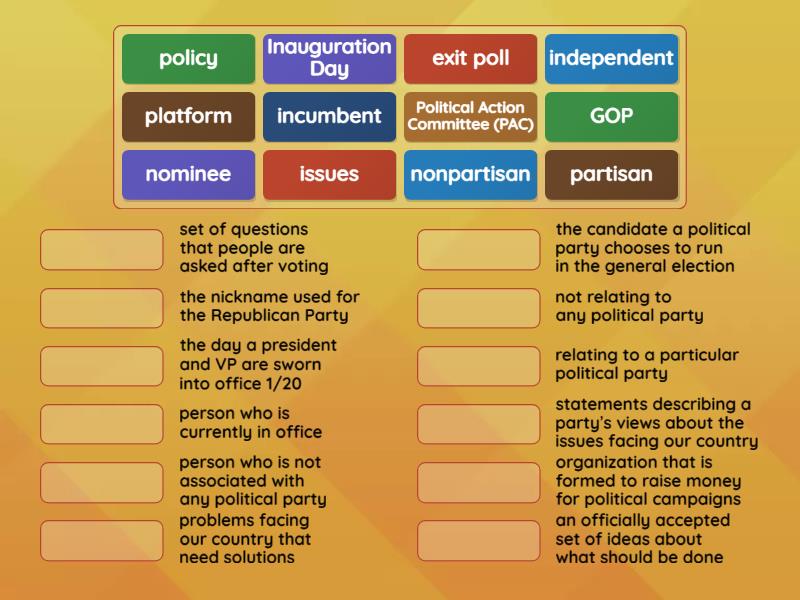Click the nominee tile
800x600 pixels.
pos(187,175)
